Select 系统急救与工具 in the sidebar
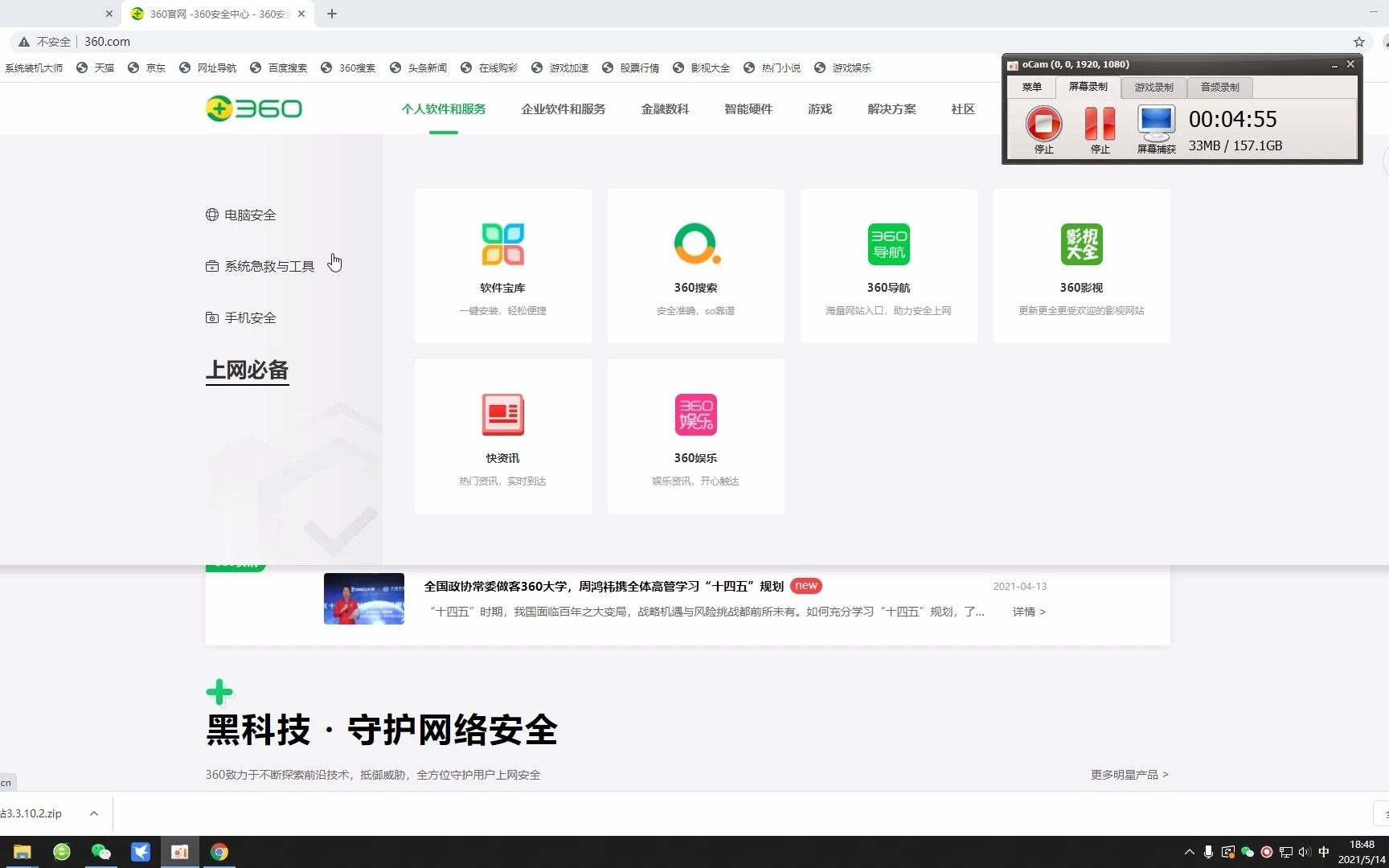Screen dimensions: 1389x868 (260, 267)
